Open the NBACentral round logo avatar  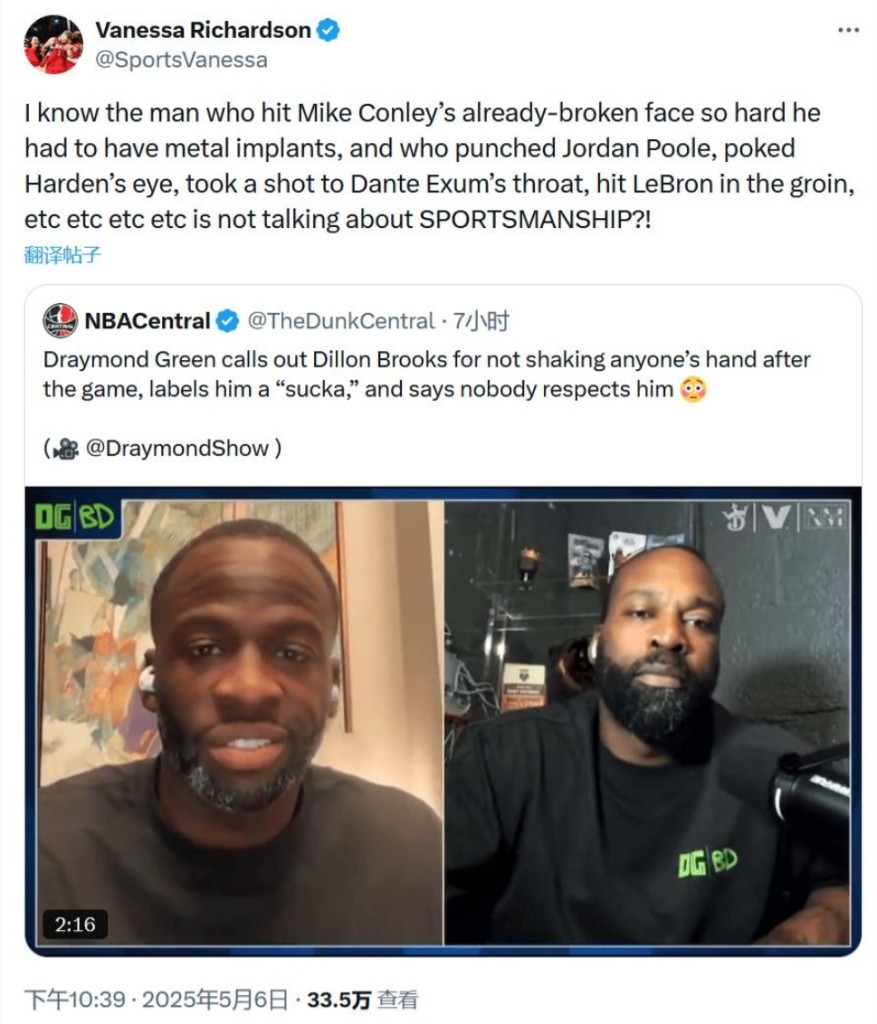pos(60,320)
